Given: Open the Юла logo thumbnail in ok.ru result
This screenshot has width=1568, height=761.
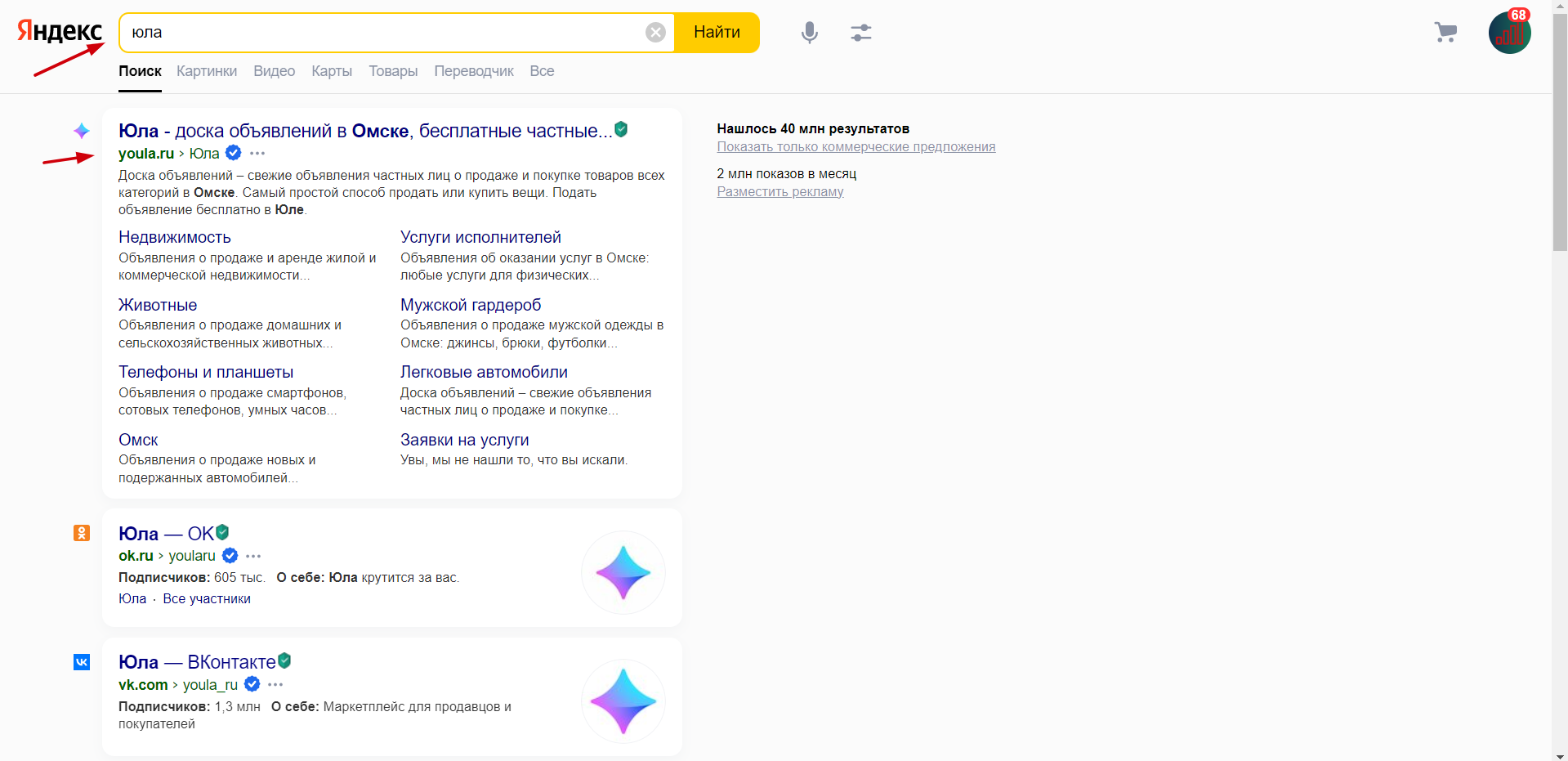Looking at the screenshot, I should click(623, 572).
